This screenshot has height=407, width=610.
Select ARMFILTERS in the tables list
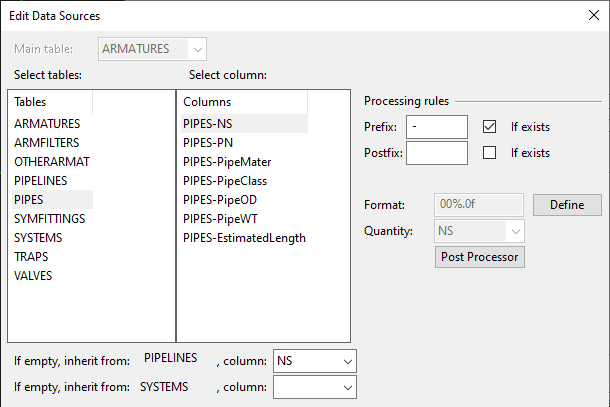[x=47, y=143]
